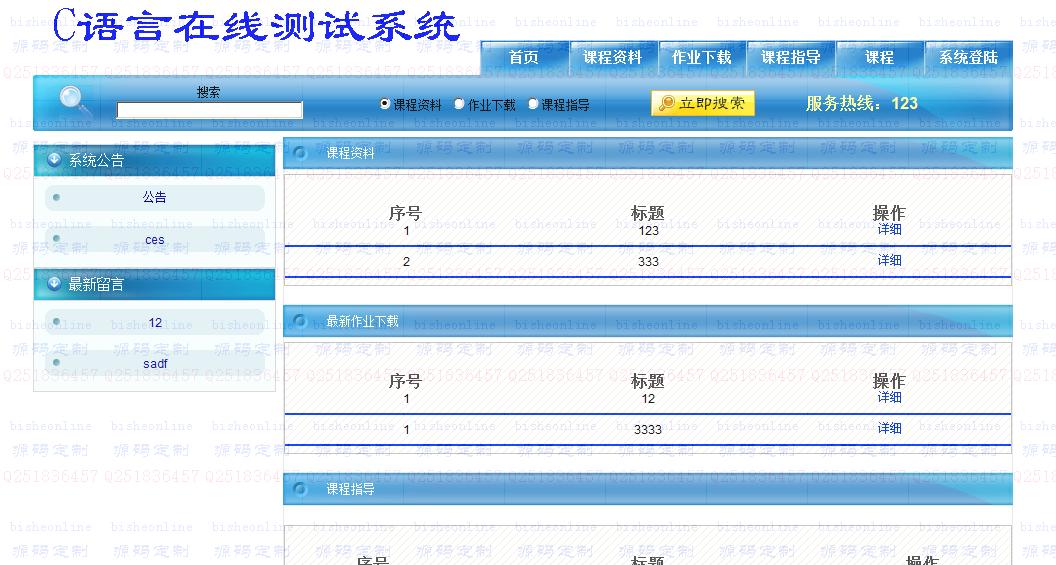Click the bullet beside ces

click(57, 238)
